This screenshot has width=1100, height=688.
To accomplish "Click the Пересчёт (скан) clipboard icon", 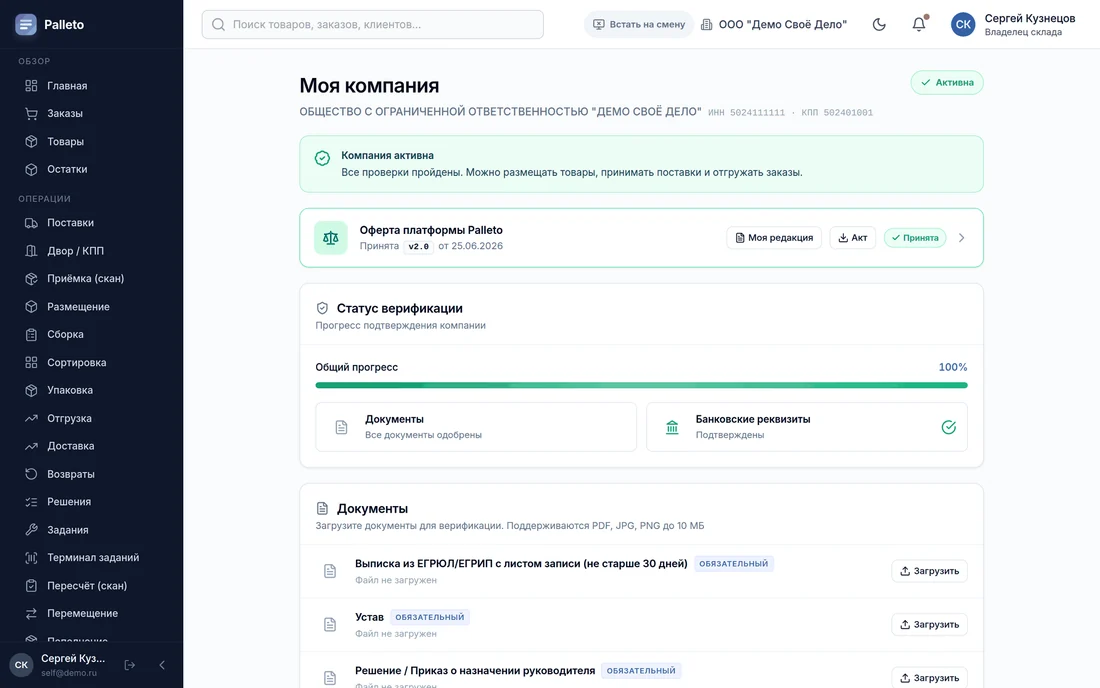I will [x=31, y=586].
